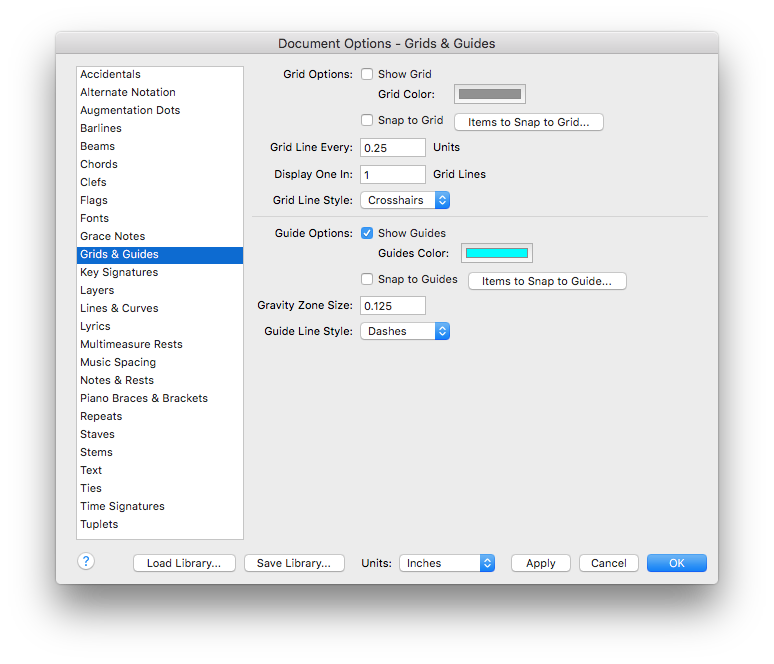Viewport: 774px width, 664px height.
Task: Select Piano Braces & Brackets category
Action: 159,398
